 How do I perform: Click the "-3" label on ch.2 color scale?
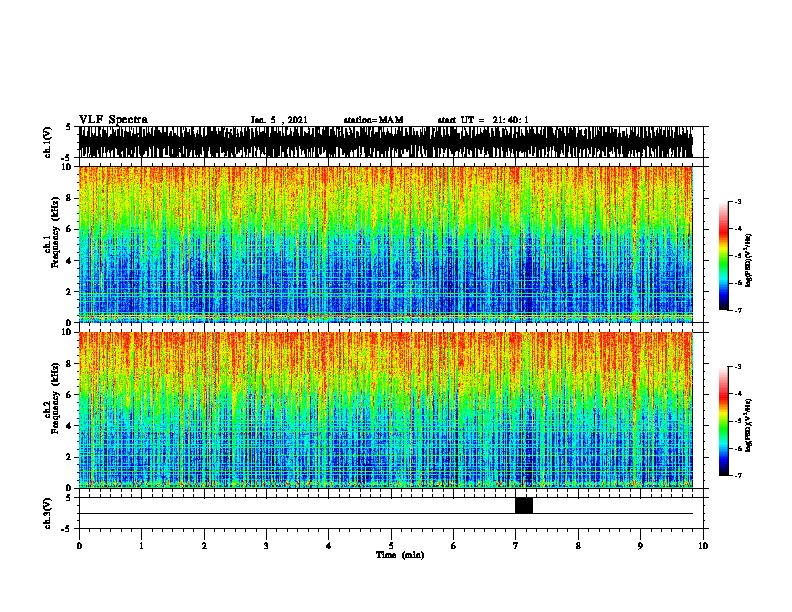[x=738, y=367]
